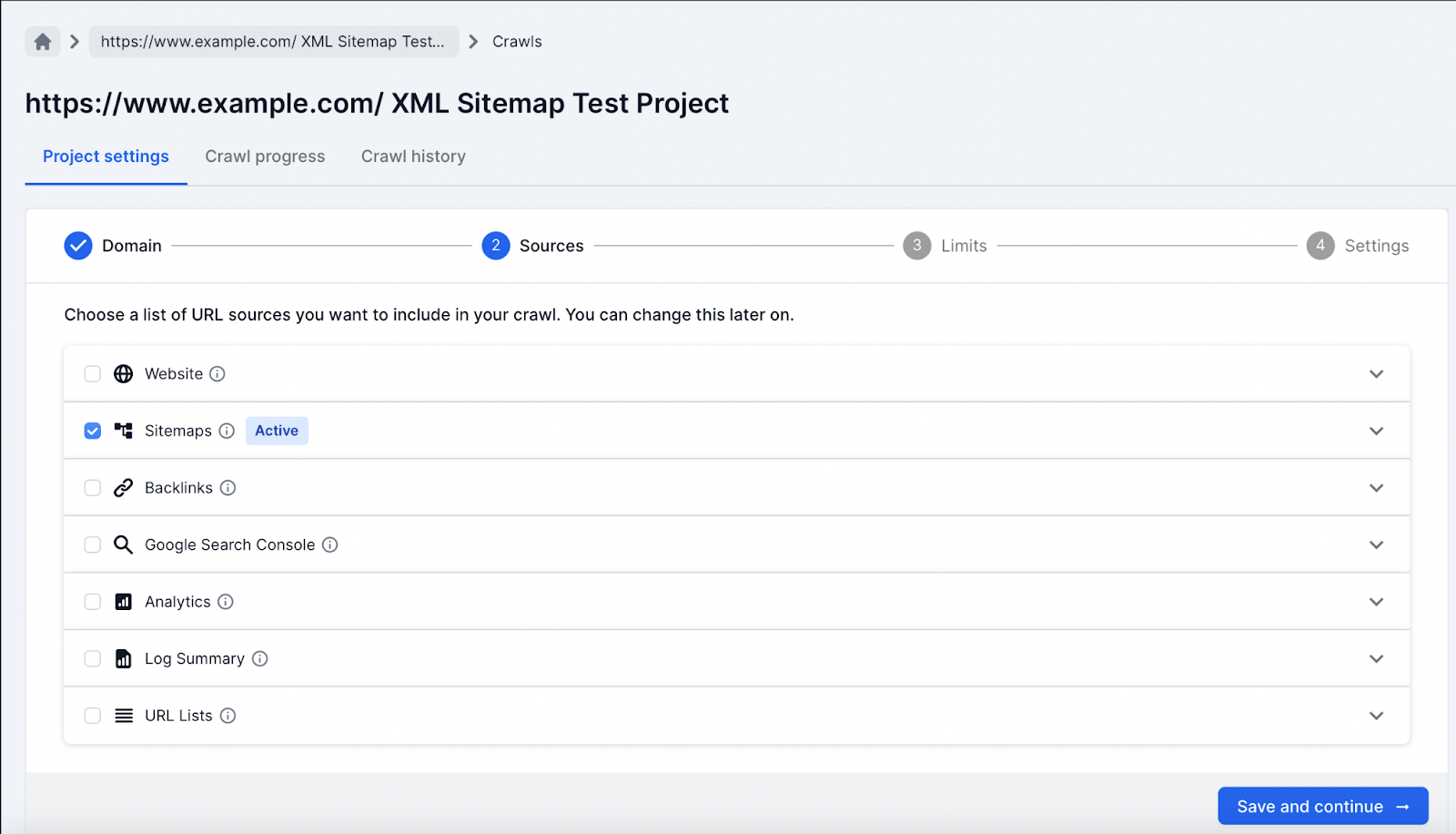Open the Crawl history tab

[412, 156]
